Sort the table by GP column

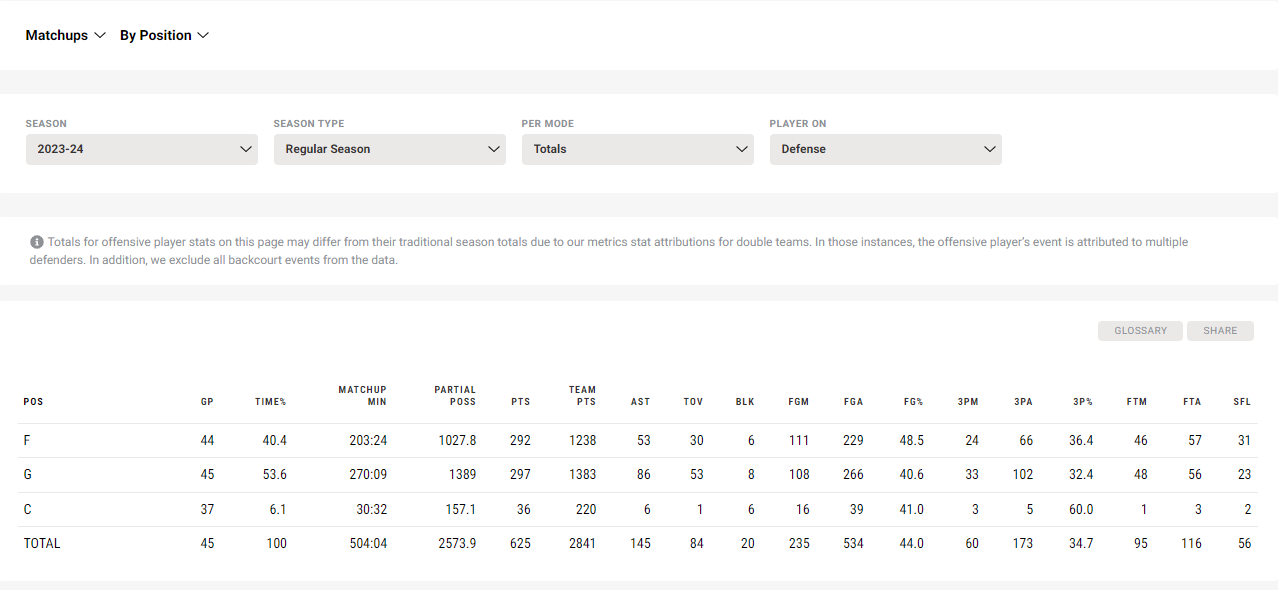click(x=207, y=402)
